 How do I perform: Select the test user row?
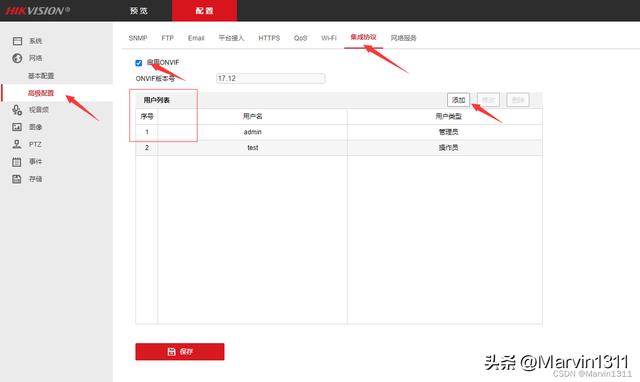pos(339,148)
